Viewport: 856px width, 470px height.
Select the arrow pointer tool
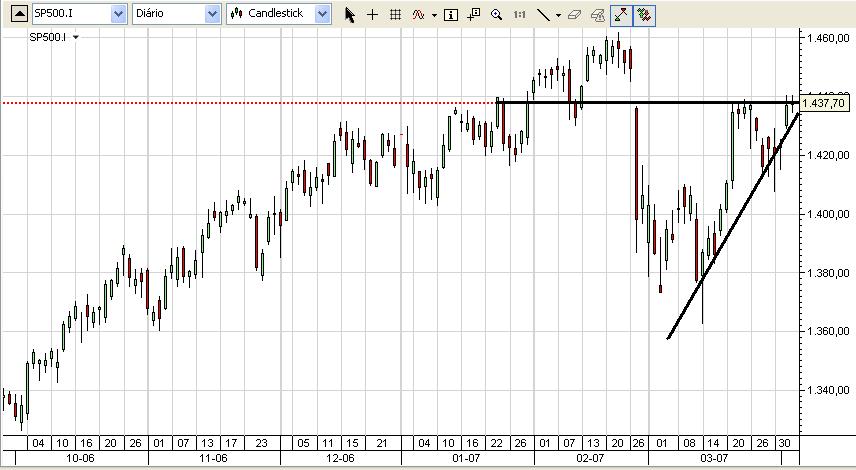[x=350, y=15]
